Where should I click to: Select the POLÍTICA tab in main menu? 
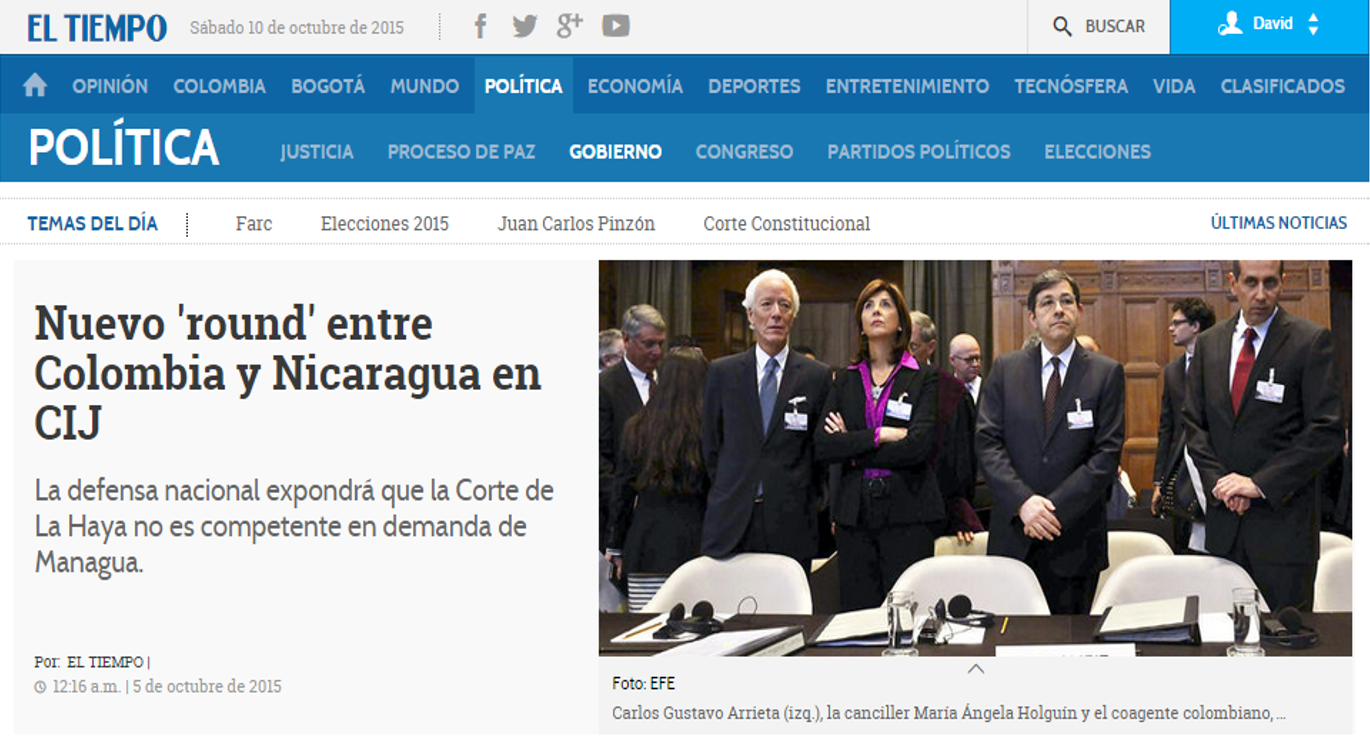[524, 86]
